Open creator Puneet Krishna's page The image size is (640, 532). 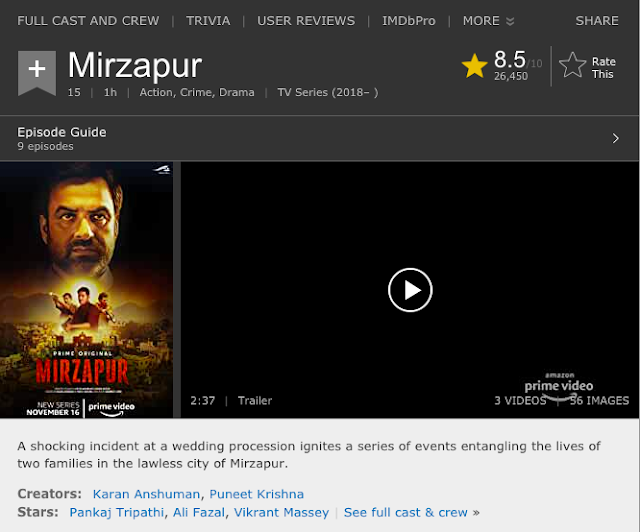256,494
